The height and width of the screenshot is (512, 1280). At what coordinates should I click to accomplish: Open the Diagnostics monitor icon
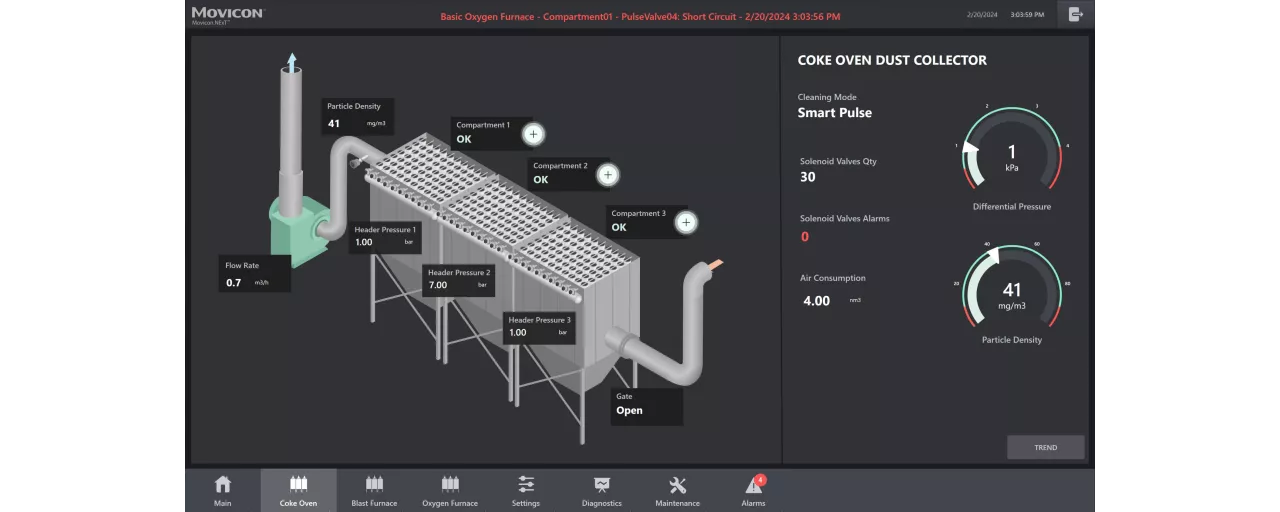(x=602, y=485)
